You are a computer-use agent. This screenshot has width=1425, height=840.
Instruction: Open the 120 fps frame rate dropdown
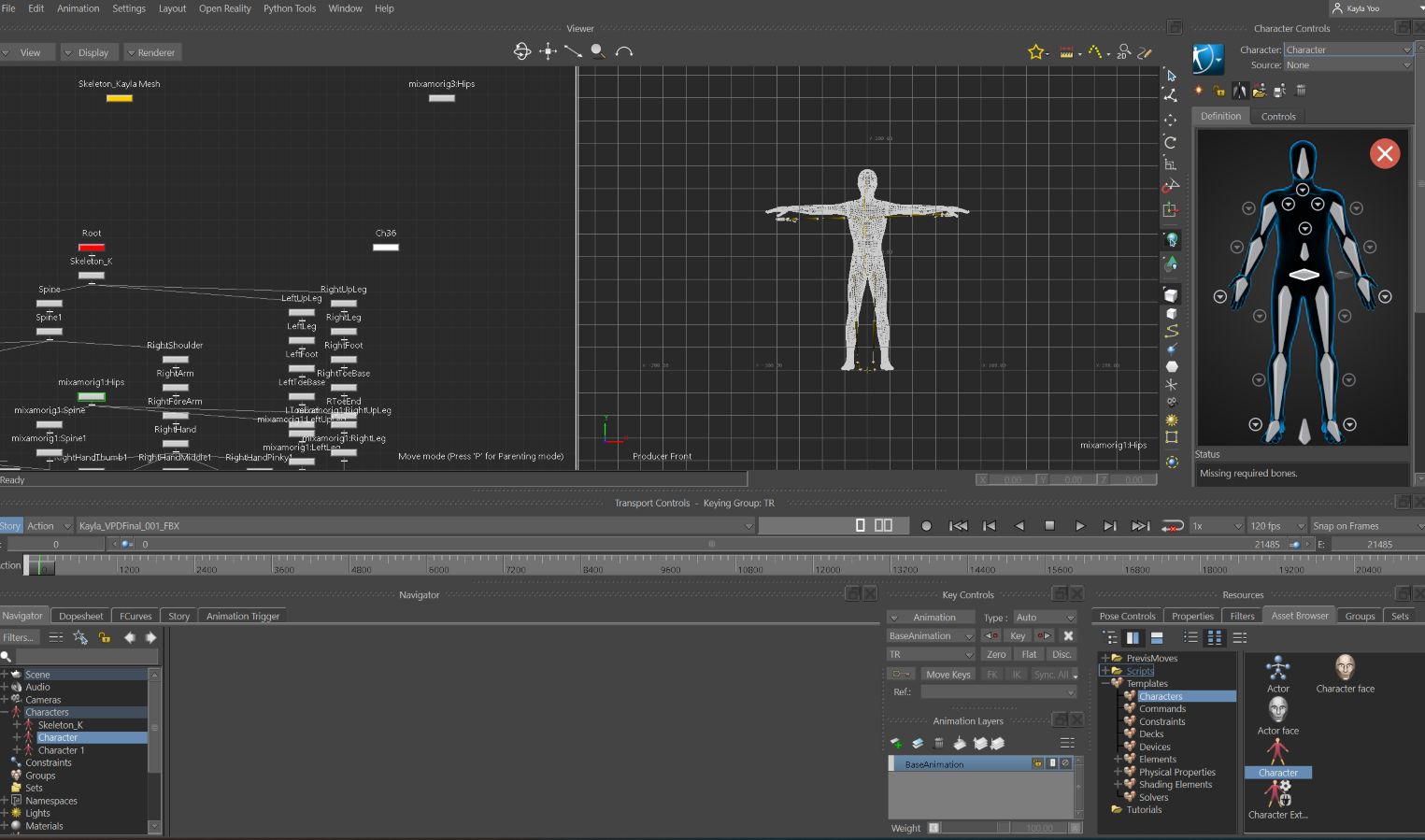click(1276, 526)
